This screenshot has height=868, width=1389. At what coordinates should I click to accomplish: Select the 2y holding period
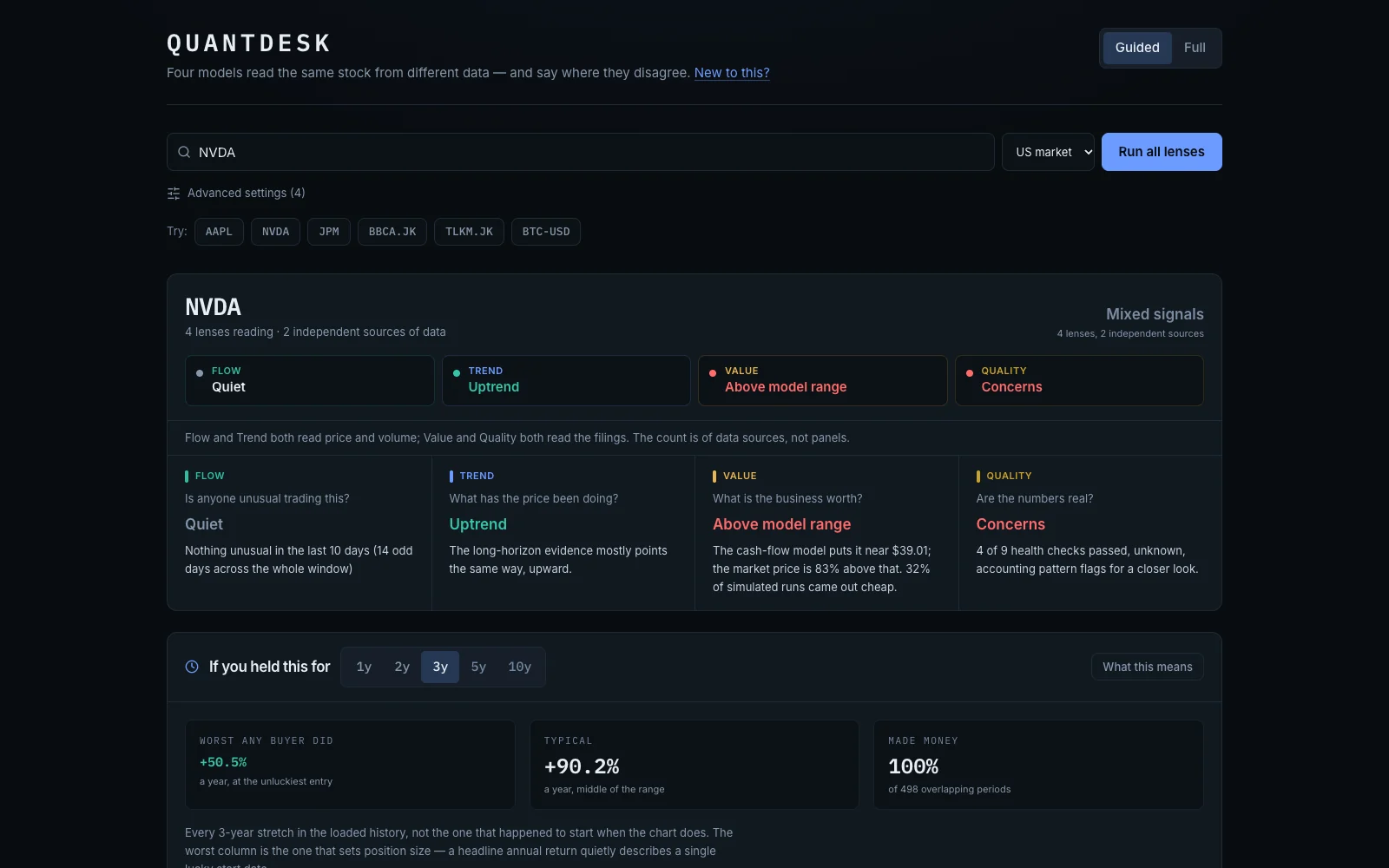[x=402, y=667]
